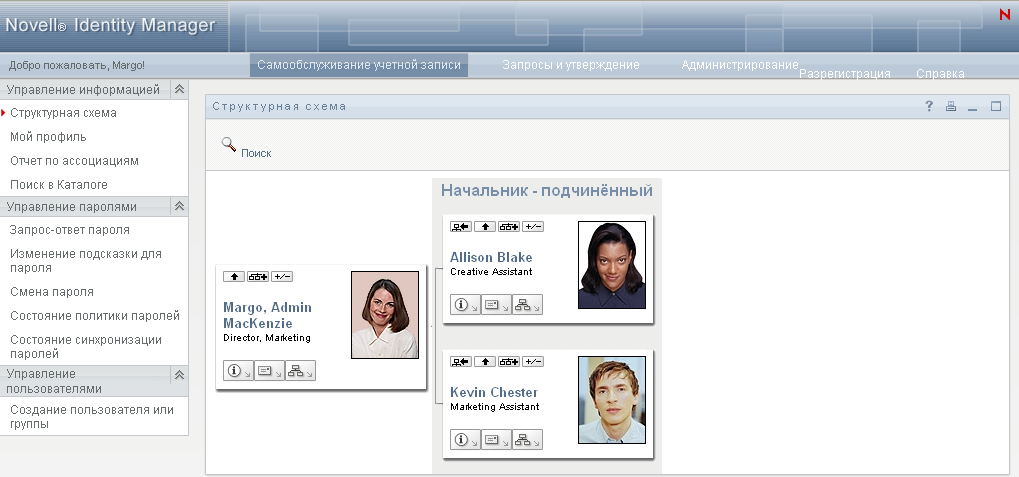
Task: Click Allison Blake's up arrow icon
Action: point(485,227)
